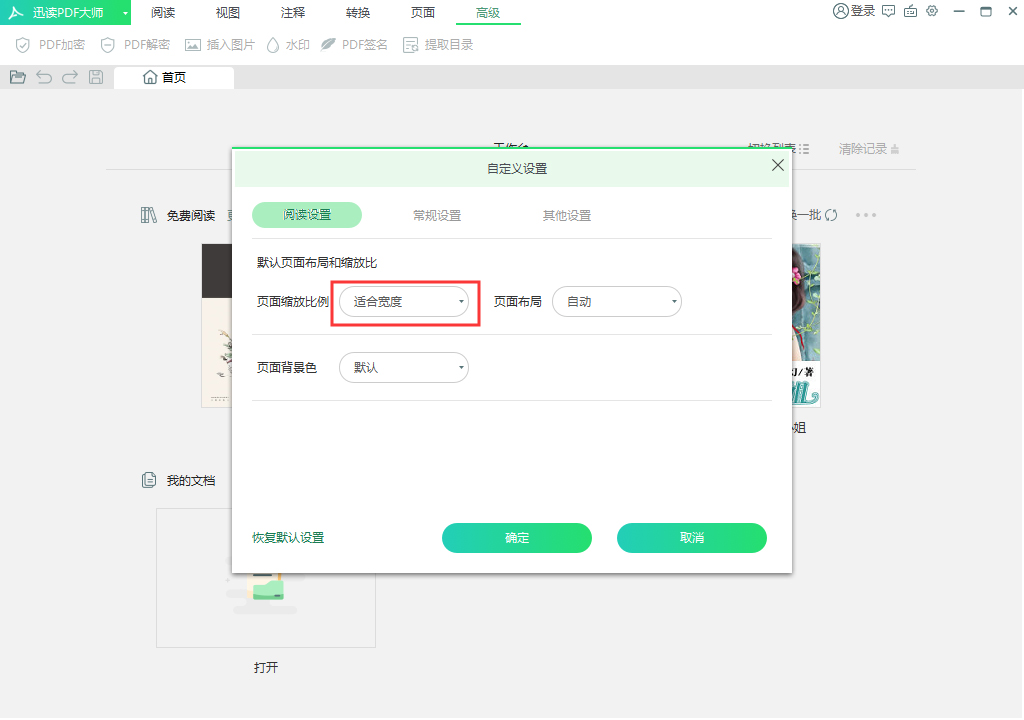
Task: Open the 页面背景色 background color dropdown
Action: click(403, 367)
